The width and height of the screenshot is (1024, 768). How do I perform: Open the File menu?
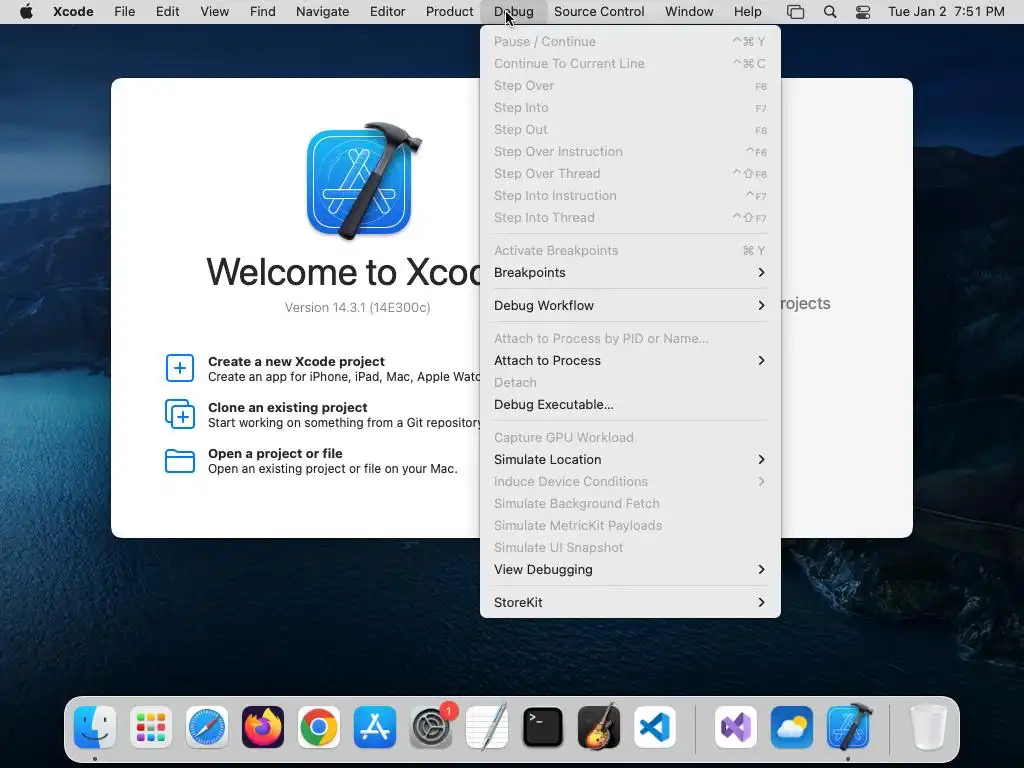[x=124, y=11]
